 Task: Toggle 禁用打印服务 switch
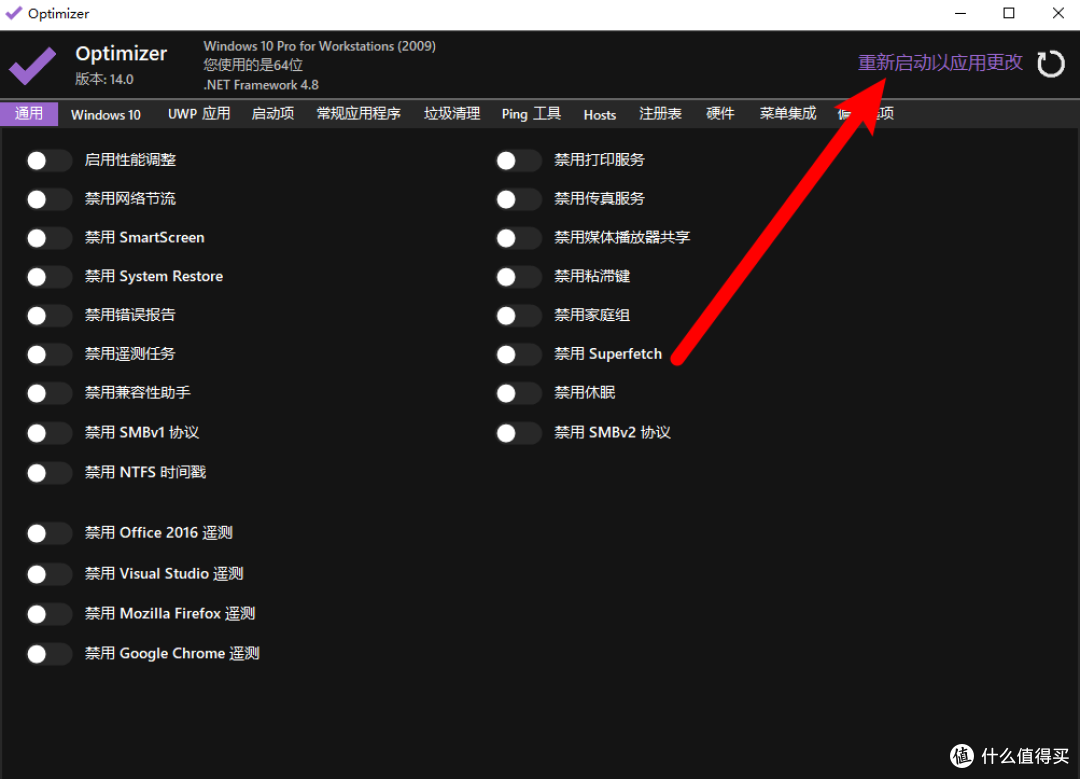519,160
